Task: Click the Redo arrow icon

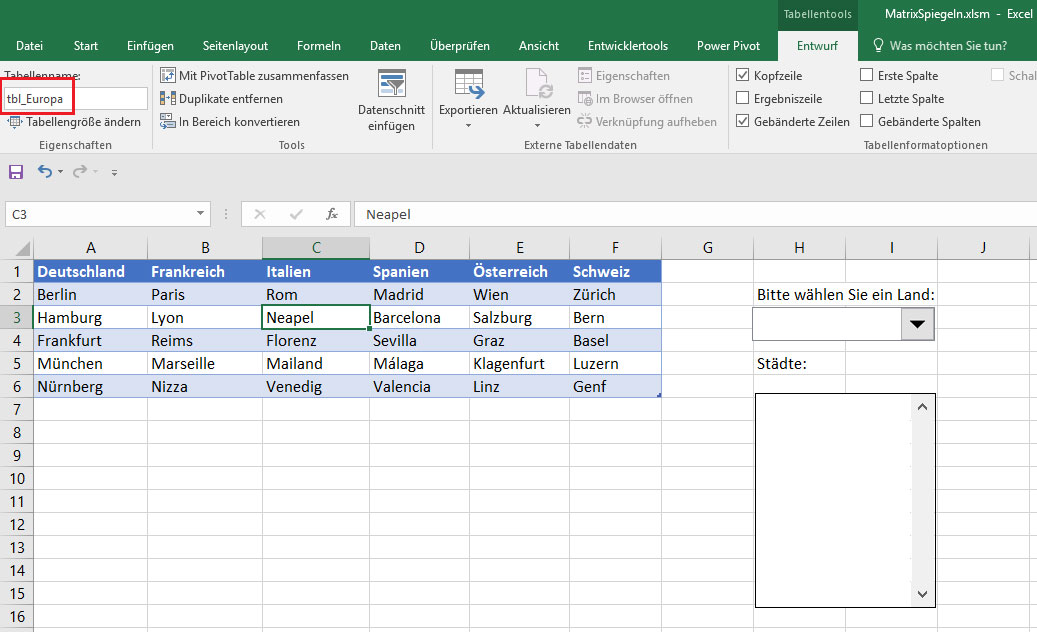Action: (x=79, y=172)
